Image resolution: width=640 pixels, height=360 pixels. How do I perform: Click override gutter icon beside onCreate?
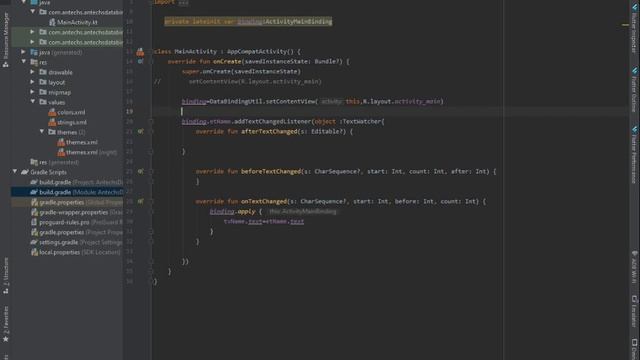[x=140, y=62]
